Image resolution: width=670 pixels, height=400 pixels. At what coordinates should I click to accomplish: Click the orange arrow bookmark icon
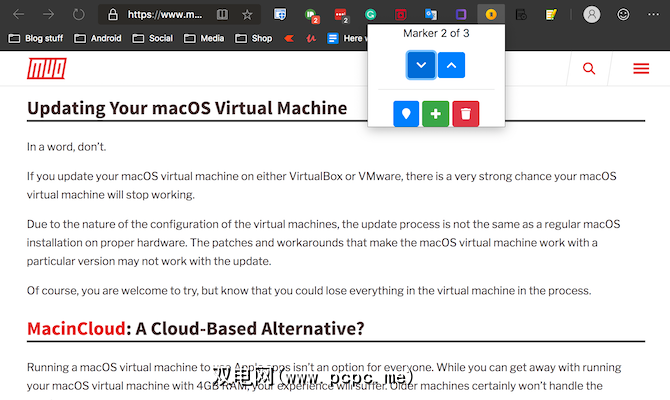point(289,38)
